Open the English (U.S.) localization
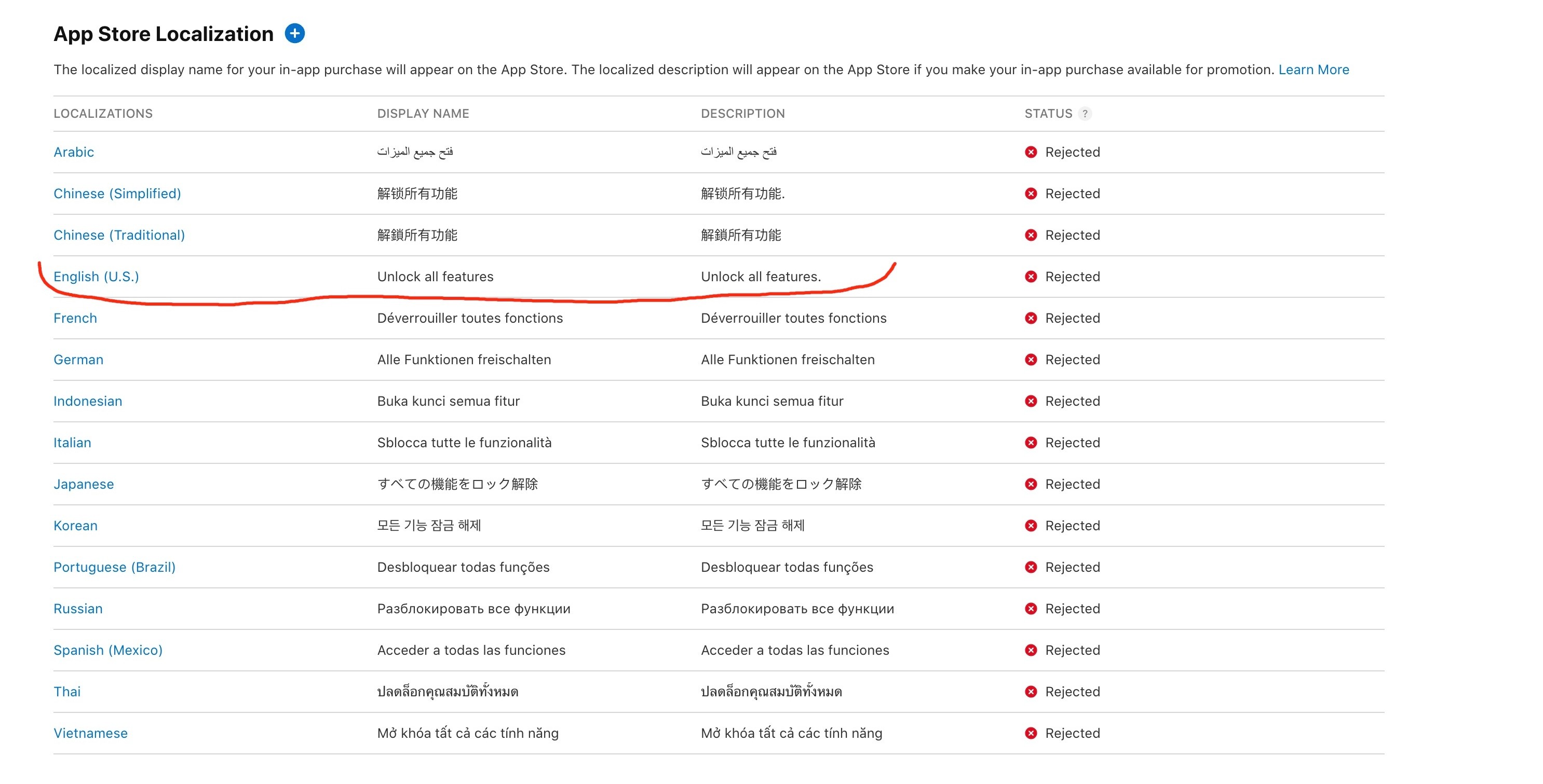The image size is (1543, 784). coord(96,277)
